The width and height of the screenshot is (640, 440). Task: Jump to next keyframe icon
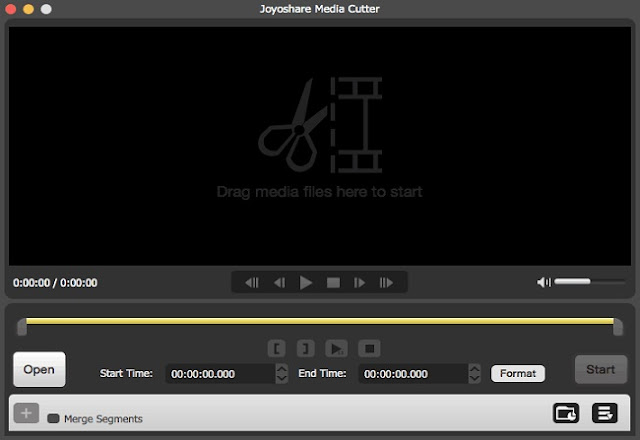[386, 282]
